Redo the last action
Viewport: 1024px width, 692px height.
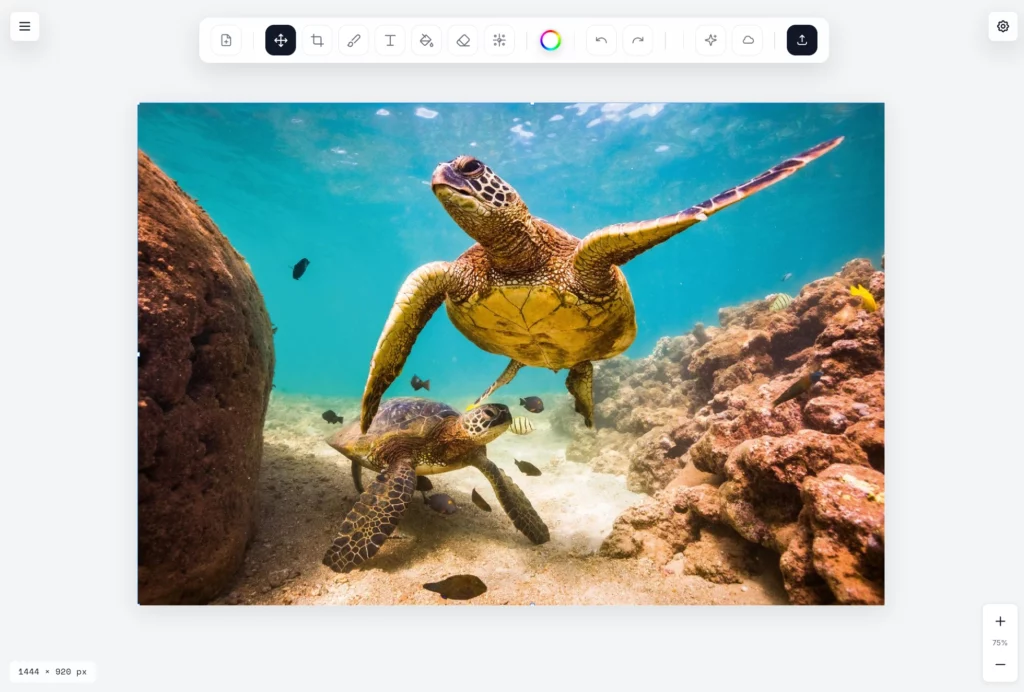(x=637, y=40)
